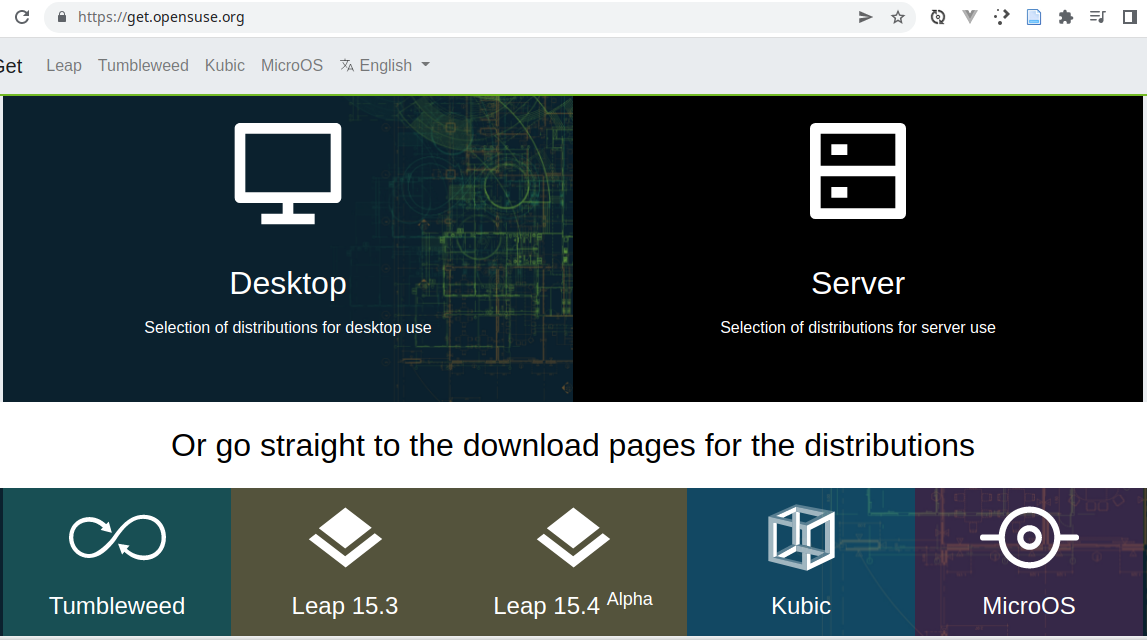Screen dimensions: 1147x640
Task: Click the Kubic cube icon
Action: coord(801,538)
